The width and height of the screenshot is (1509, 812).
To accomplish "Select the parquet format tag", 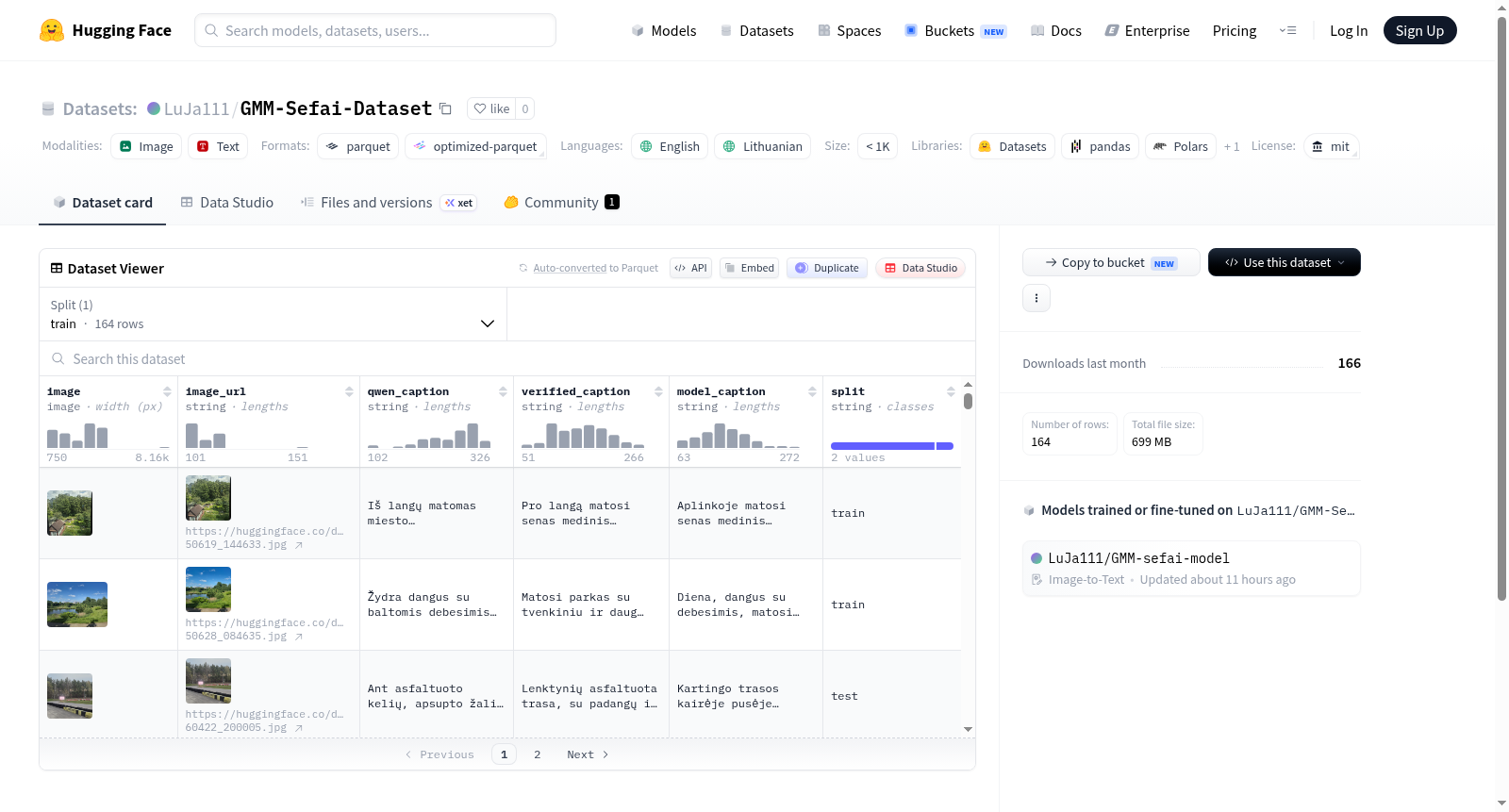I will (358, 146).
